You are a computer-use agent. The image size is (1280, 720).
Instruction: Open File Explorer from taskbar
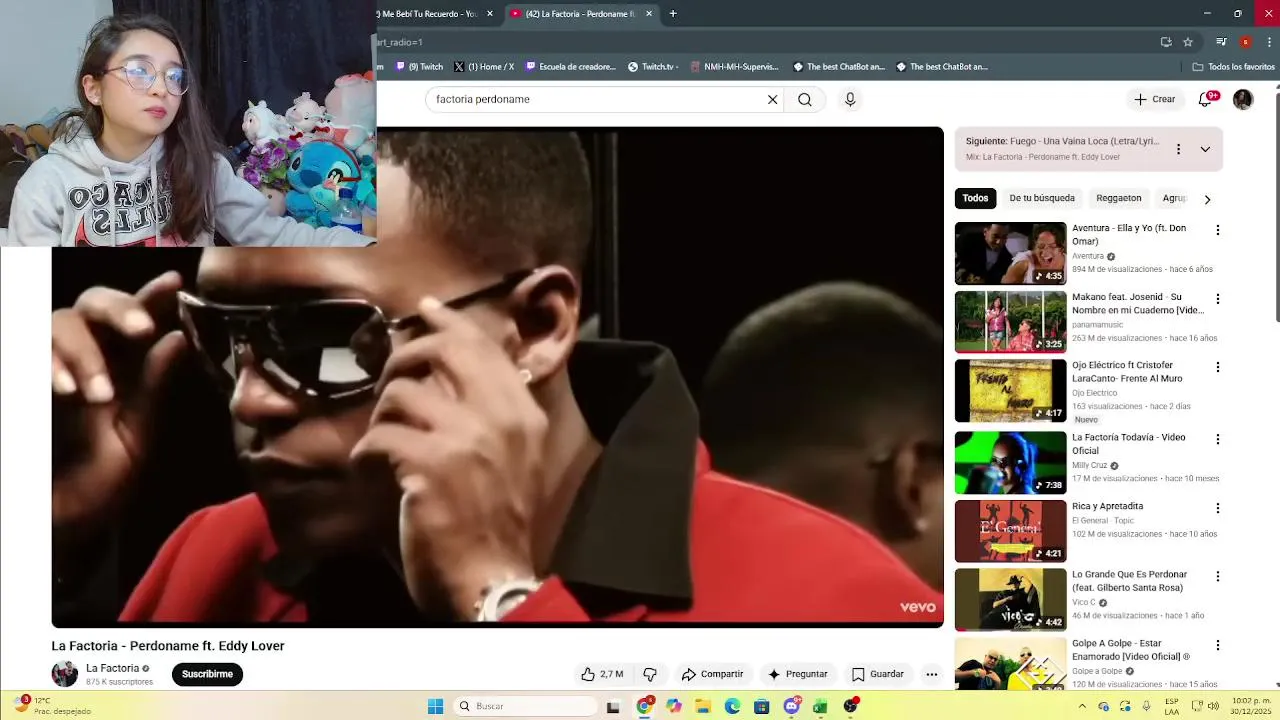[x=702, y=706]
